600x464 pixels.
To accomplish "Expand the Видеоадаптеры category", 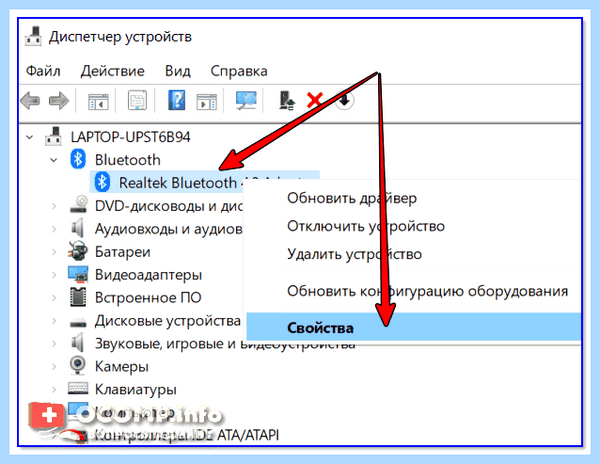I will click(x=54, y=275).
